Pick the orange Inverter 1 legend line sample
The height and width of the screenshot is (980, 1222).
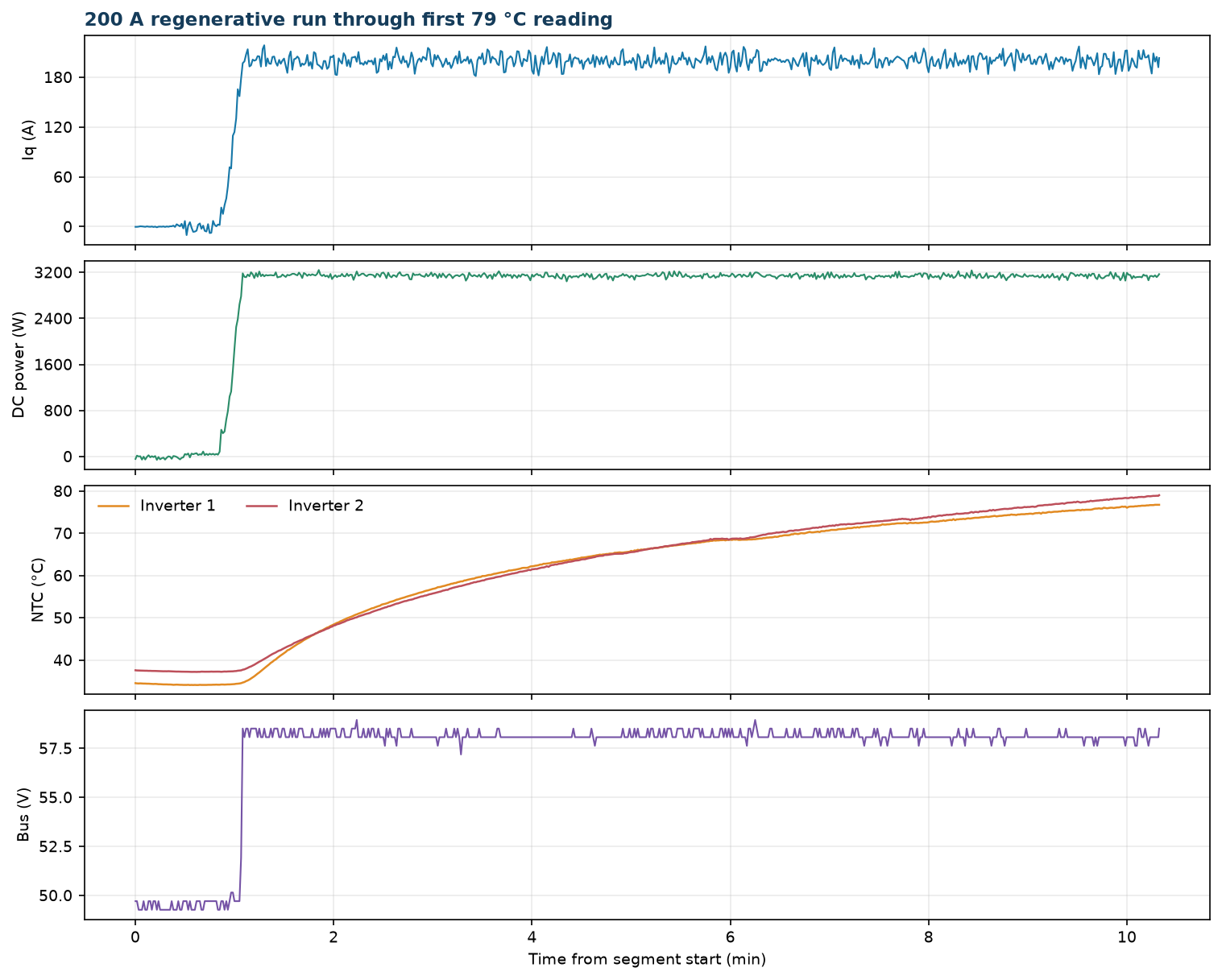pos(114,506)
